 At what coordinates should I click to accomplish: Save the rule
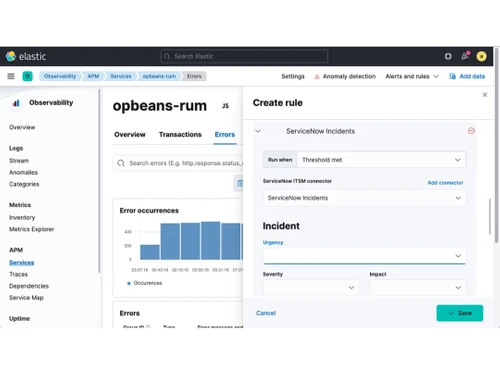[x=460, y=313]
